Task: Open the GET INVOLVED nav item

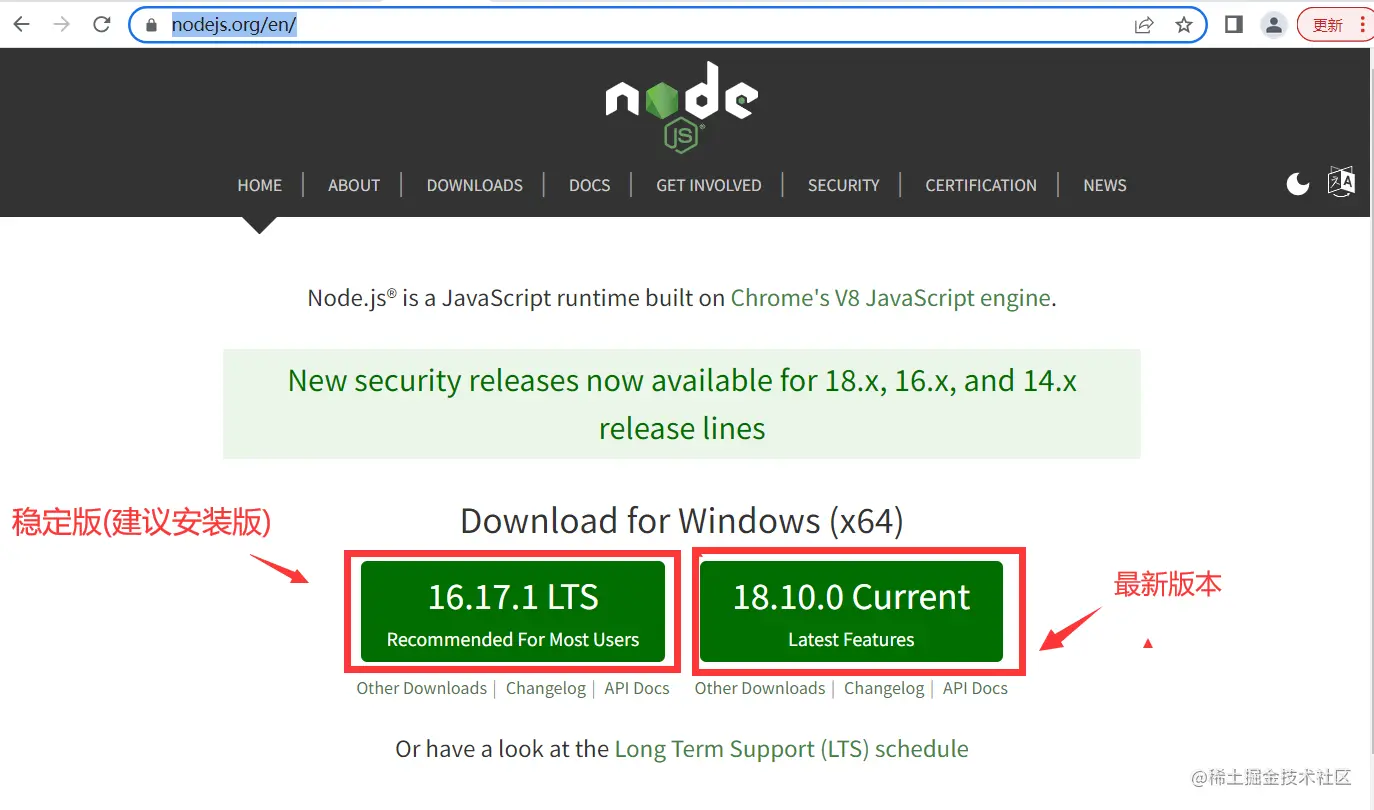Action: [x=709, y=185]
